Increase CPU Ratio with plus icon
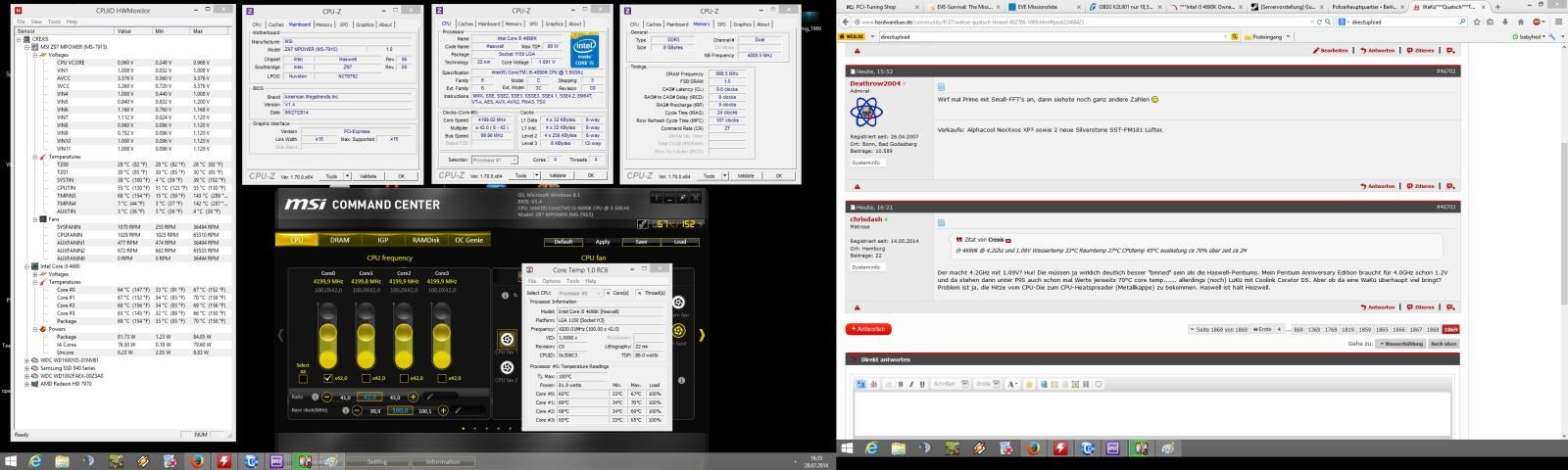The image size is (1568, 470). [x=414, y=397]
